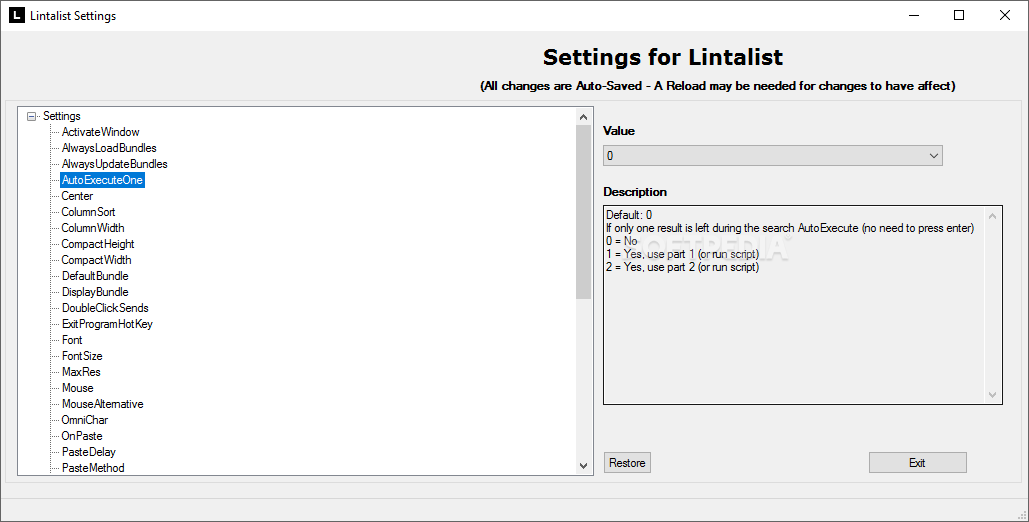The width and height of the screenshot is (1029, 522).
Task: Select the Center setting
Action: tap(77, 196)
